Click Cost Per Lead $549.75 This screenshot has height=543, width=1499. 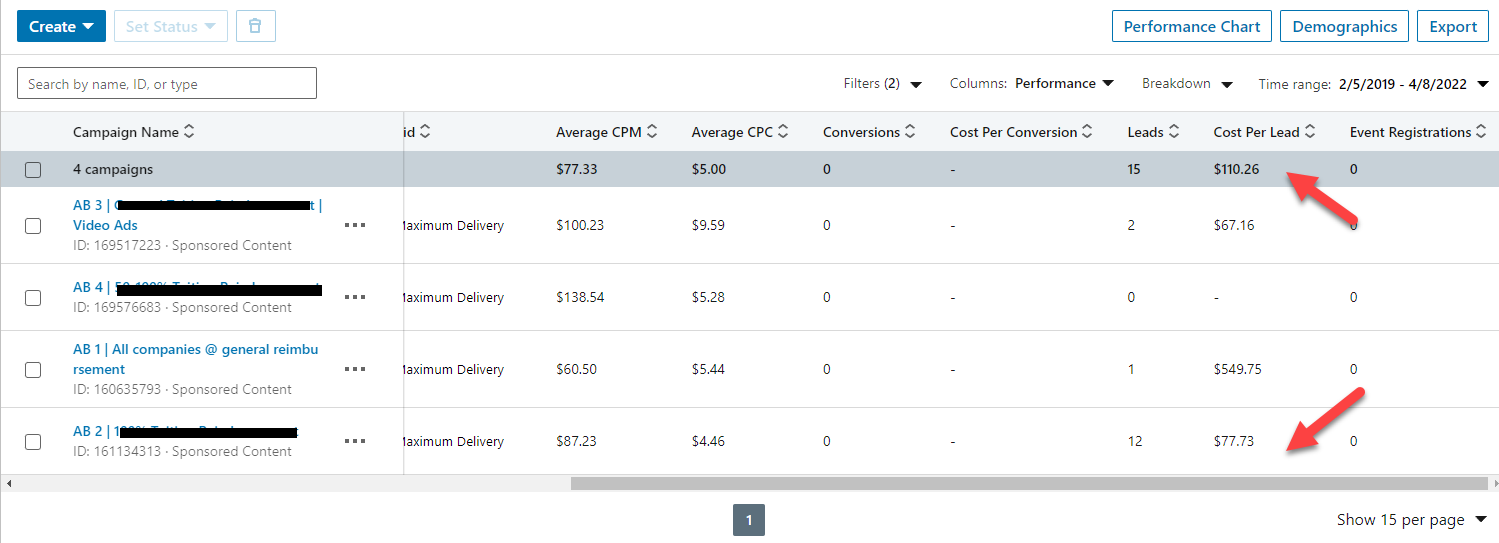pyautogui.click(x=1238, y=369)
